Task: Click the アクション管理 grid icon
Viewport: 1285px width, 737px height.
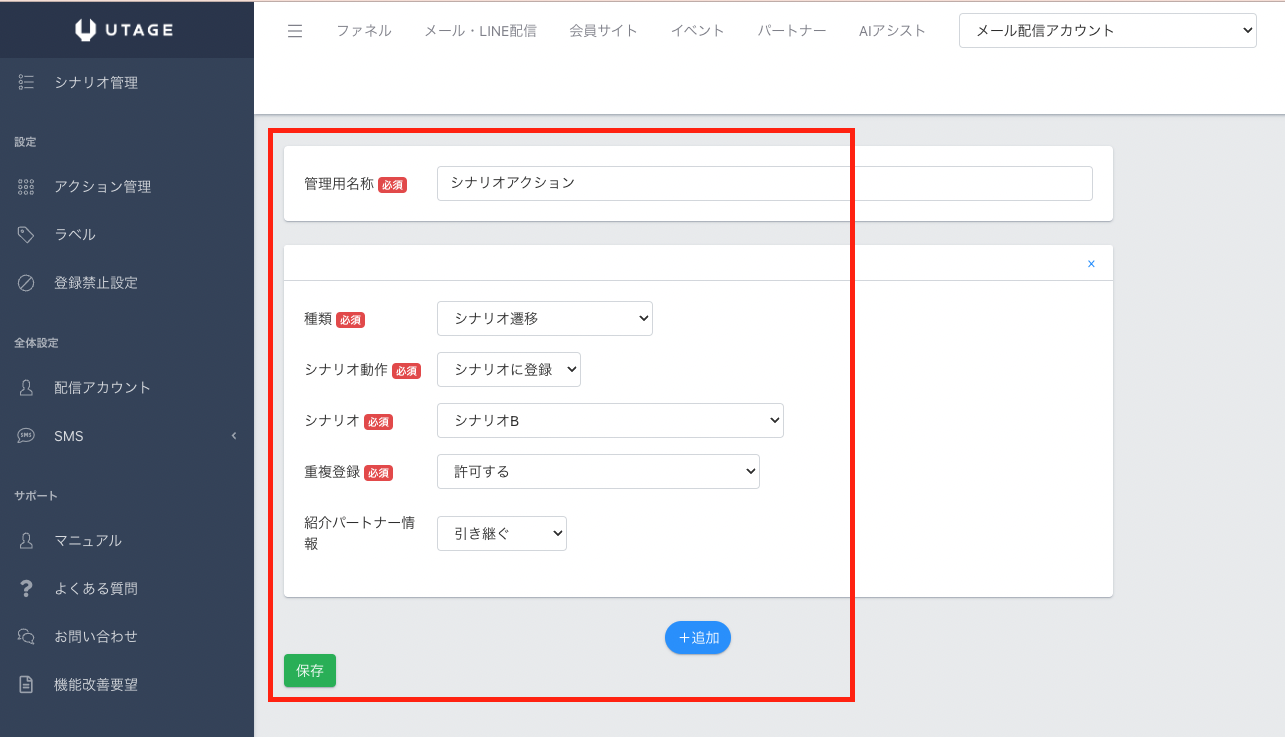Action: [27, 187]
